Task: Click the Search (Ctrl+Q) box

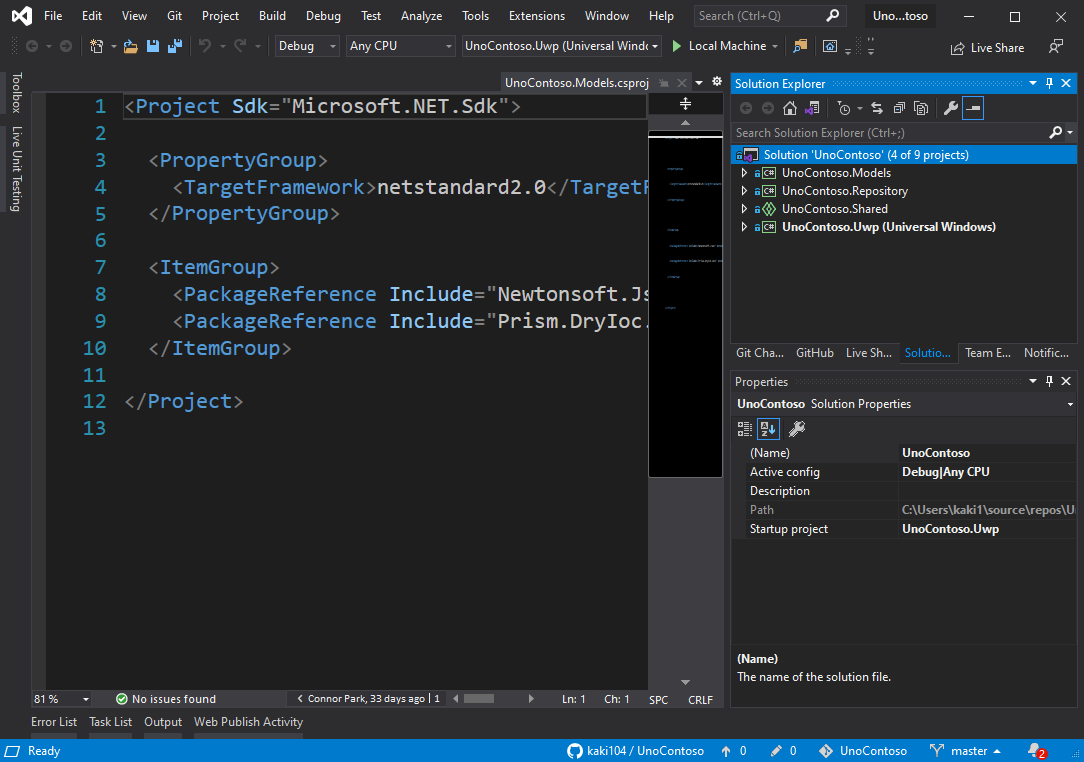Action: [x=769, y=15]
